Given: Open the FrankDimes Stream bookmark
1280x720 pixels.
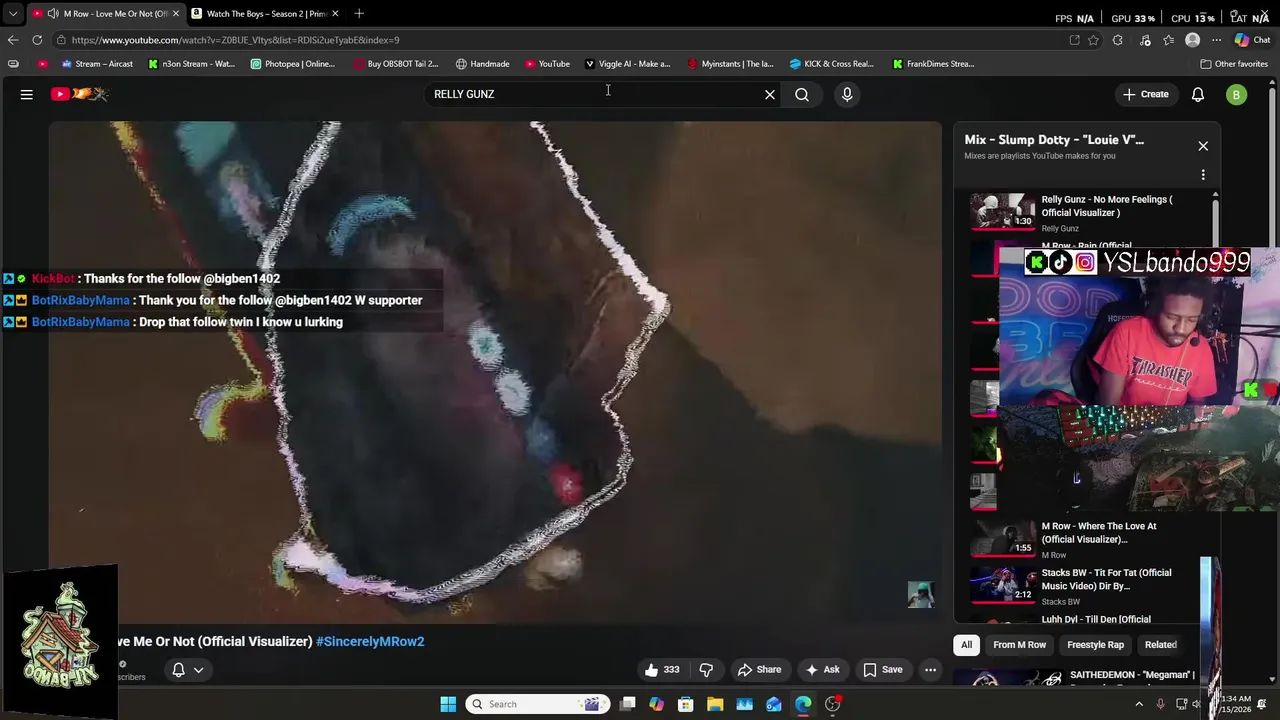Looking at the screenshot, I should 934,64.
